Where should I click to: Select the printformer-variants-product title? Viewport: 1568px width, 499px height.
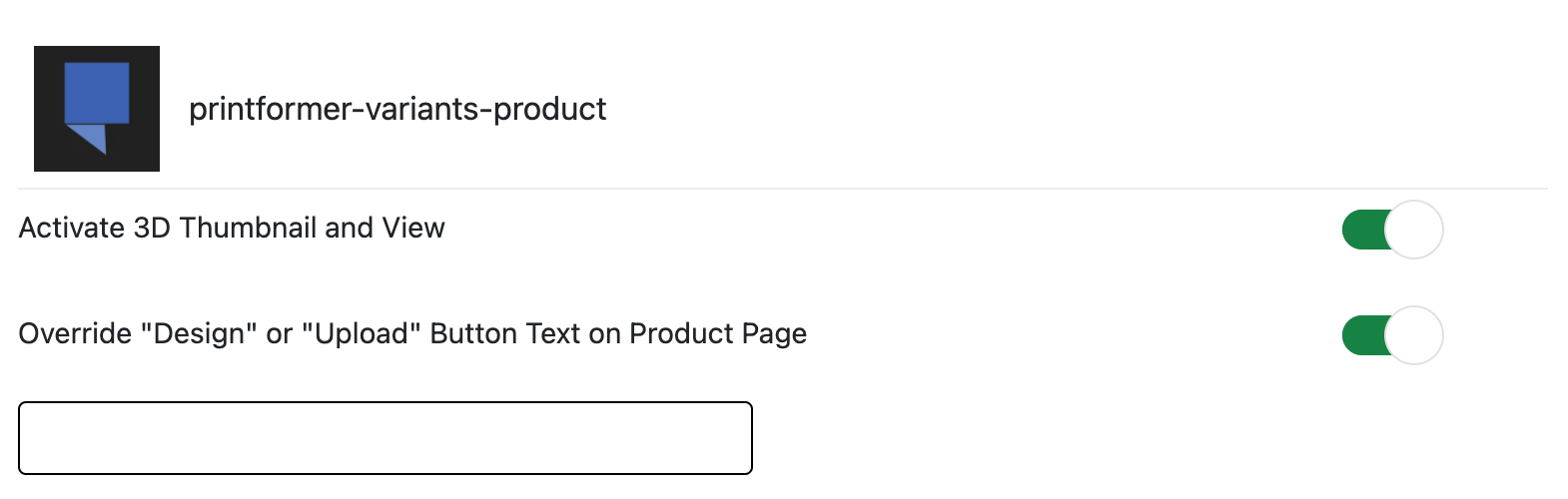point(397,109)
